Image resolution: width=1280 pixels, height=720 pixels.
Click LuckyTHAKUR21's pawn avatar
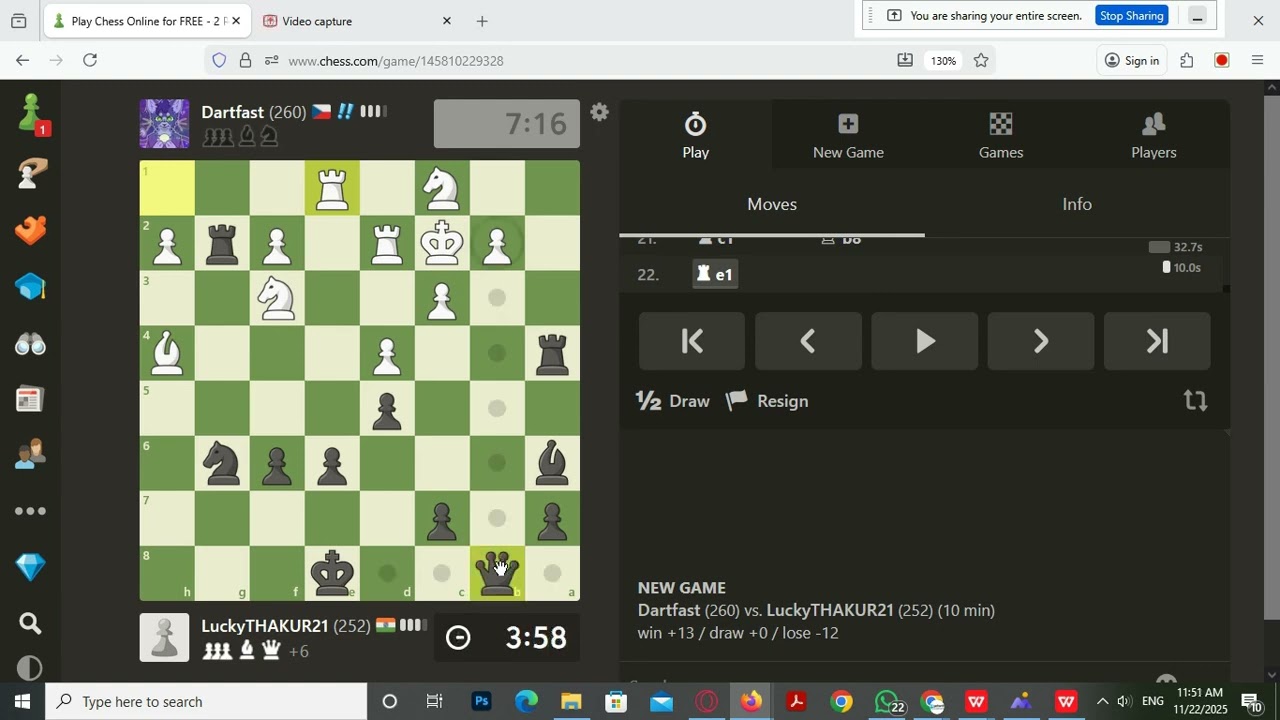164,638
